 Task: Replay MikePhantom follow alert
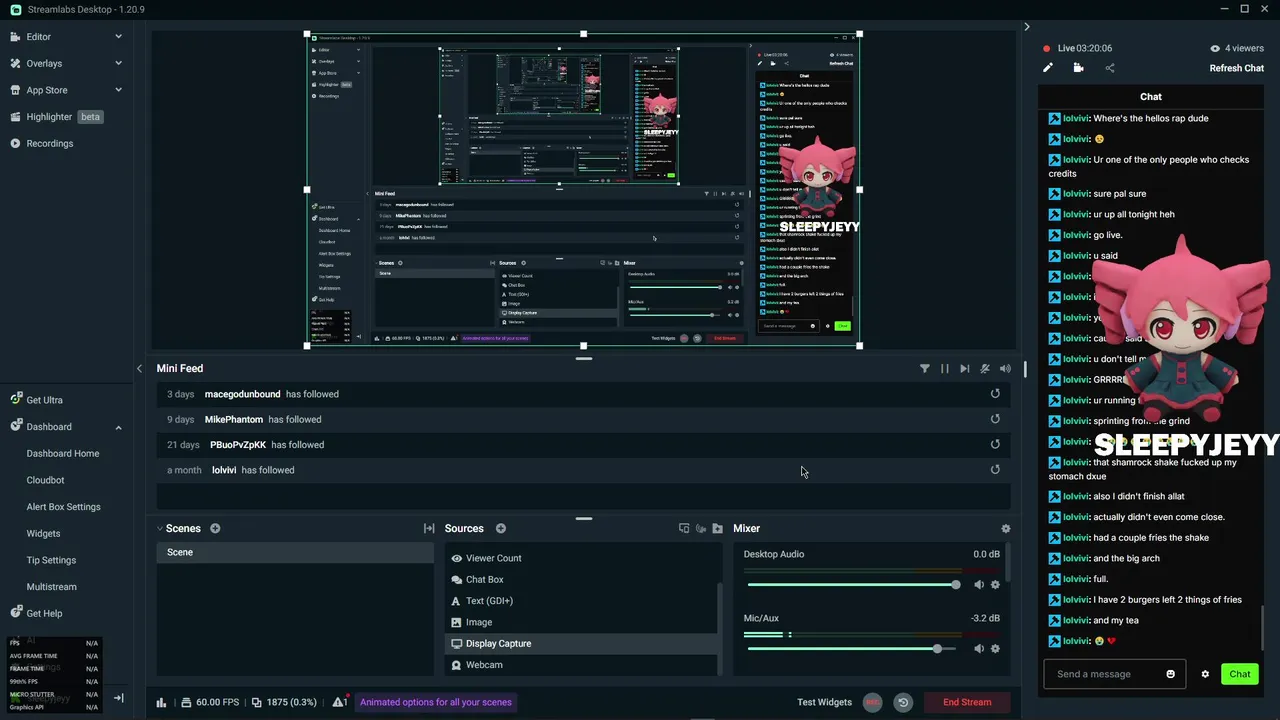995,419
